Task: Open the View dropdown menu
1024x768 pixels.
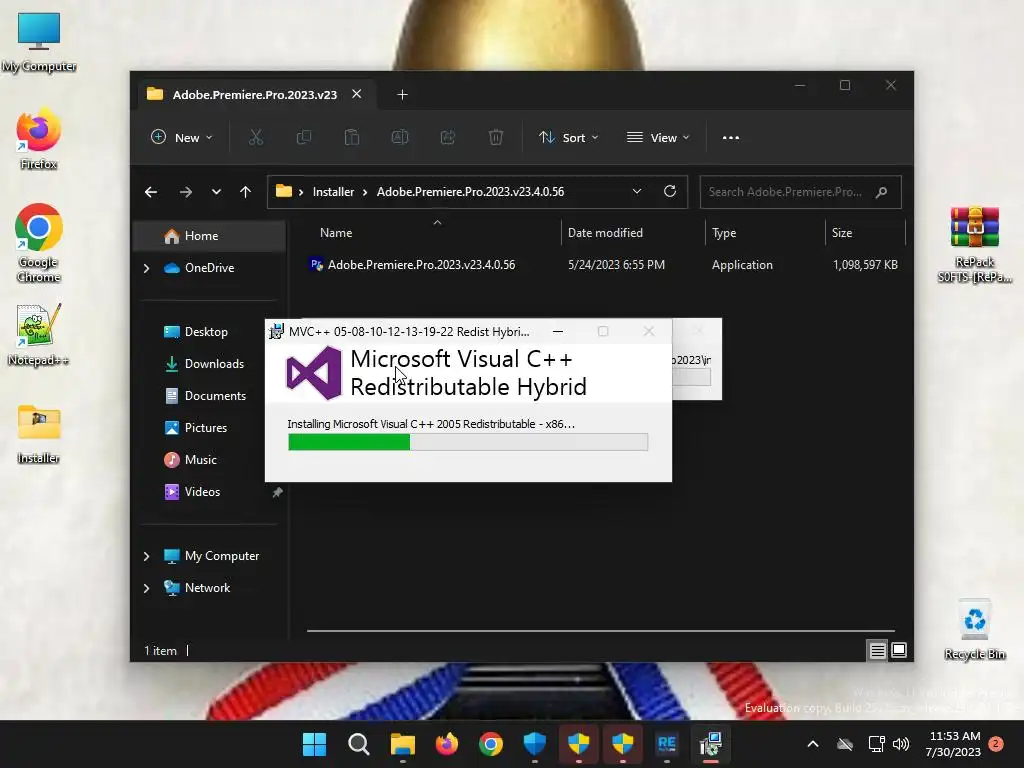Action: click(x=658, y=137)
